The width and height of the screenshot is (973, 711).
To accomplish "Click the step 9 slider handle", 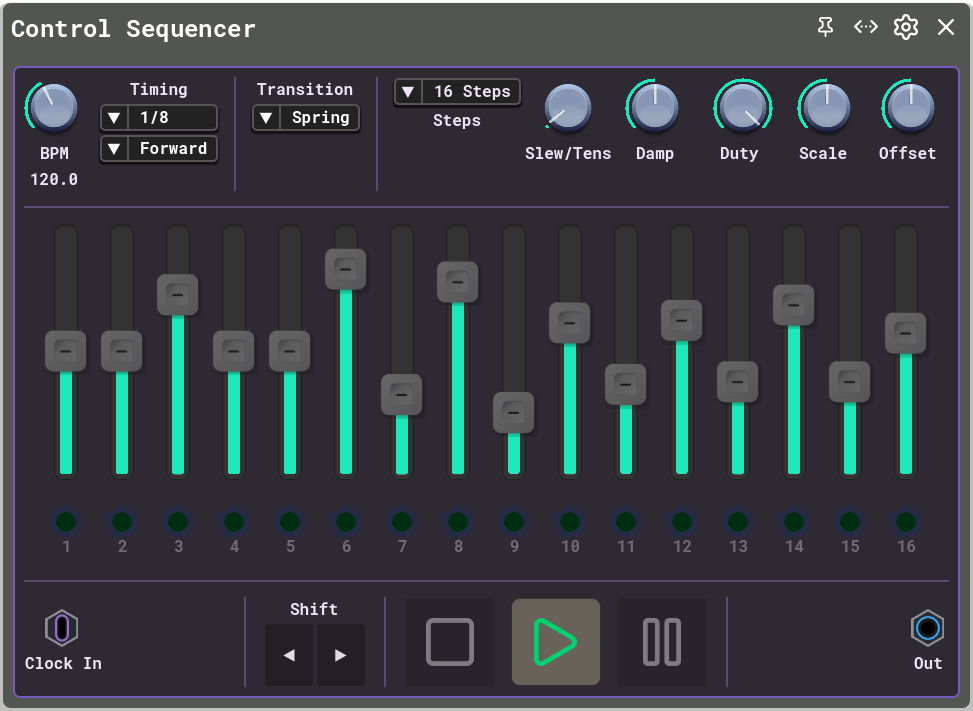I will (x=514, y=413).
